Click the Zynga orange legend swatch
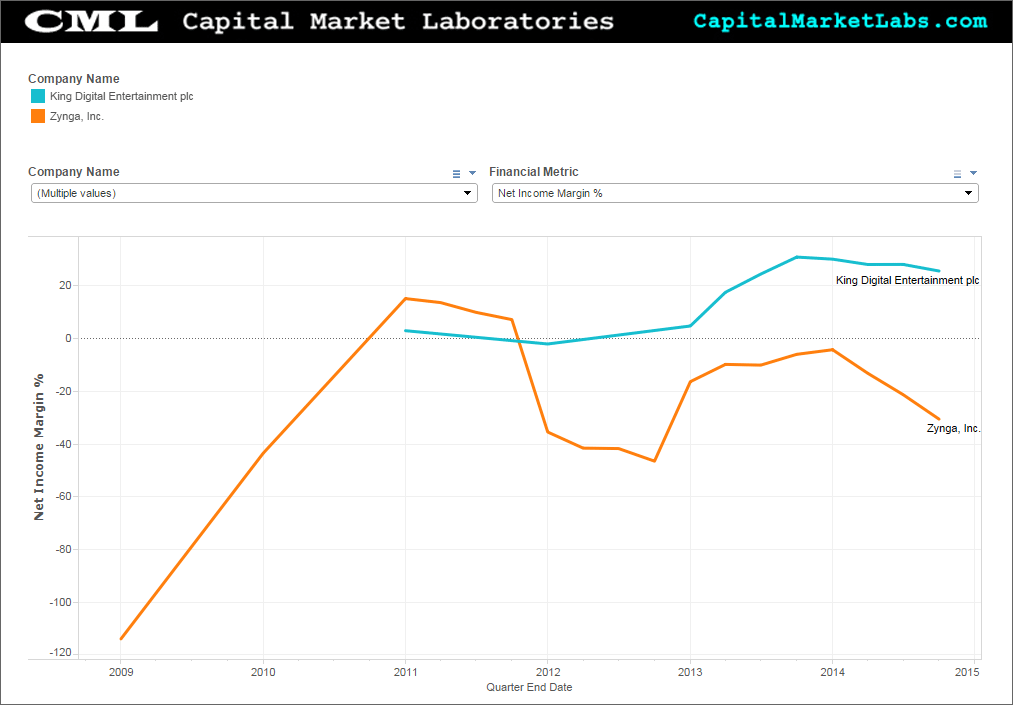Viewport: 1013px width, 705px height. [x=38, y=116]
